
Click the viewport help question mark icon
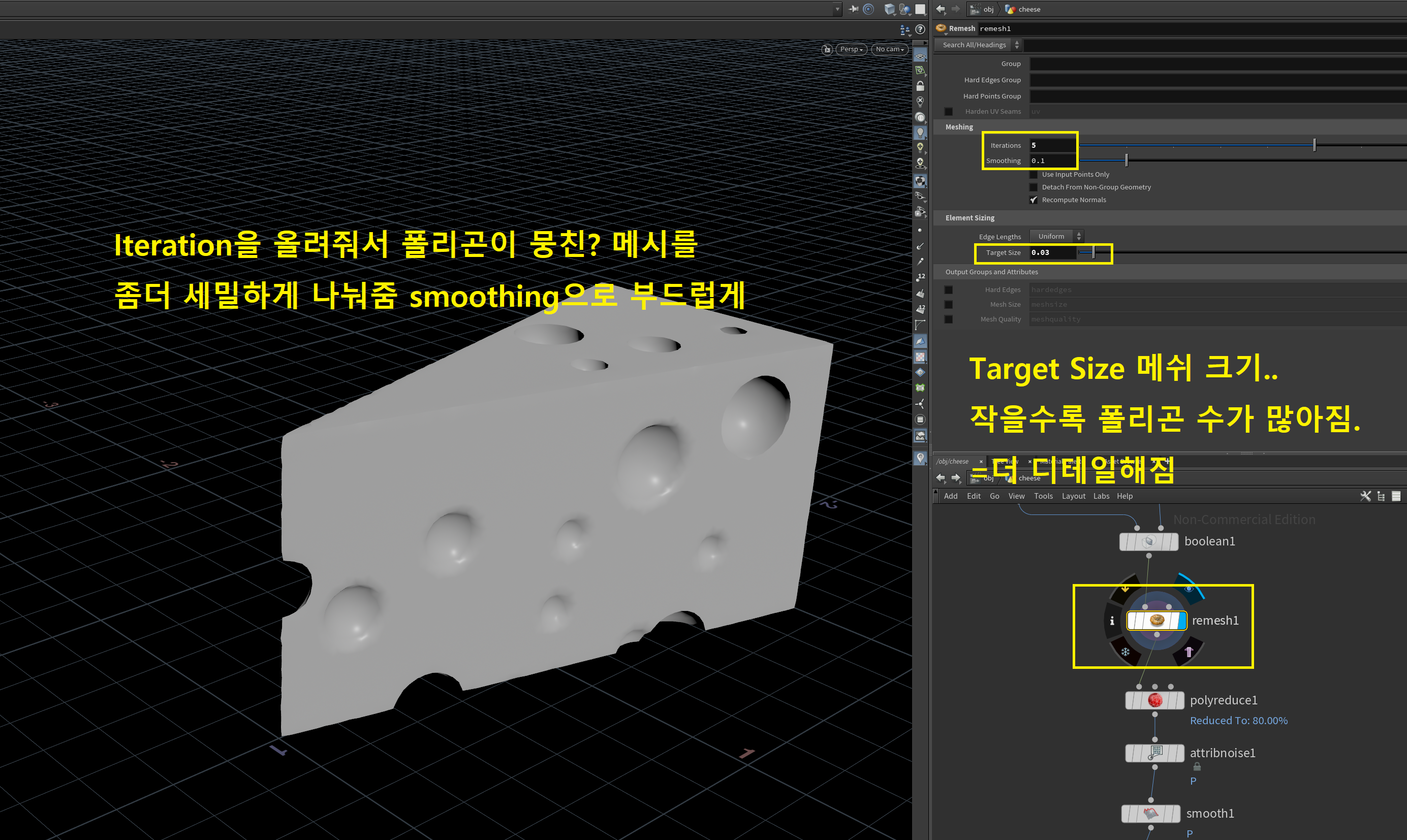click(920, 29)
